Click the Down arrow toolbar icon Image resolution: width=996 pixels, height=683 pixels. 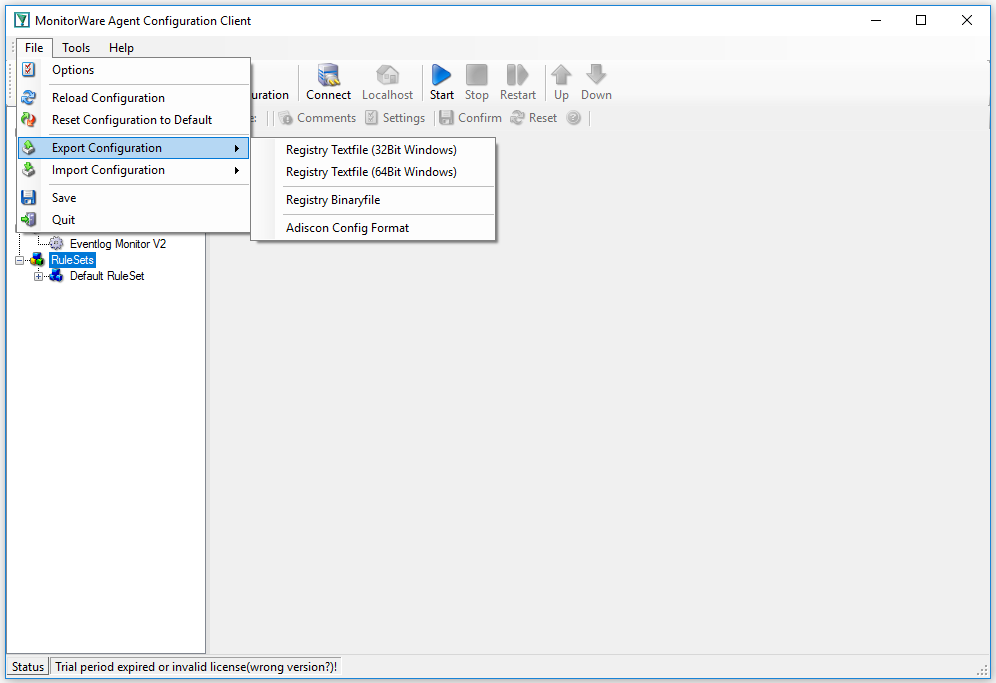click(596, 75)
